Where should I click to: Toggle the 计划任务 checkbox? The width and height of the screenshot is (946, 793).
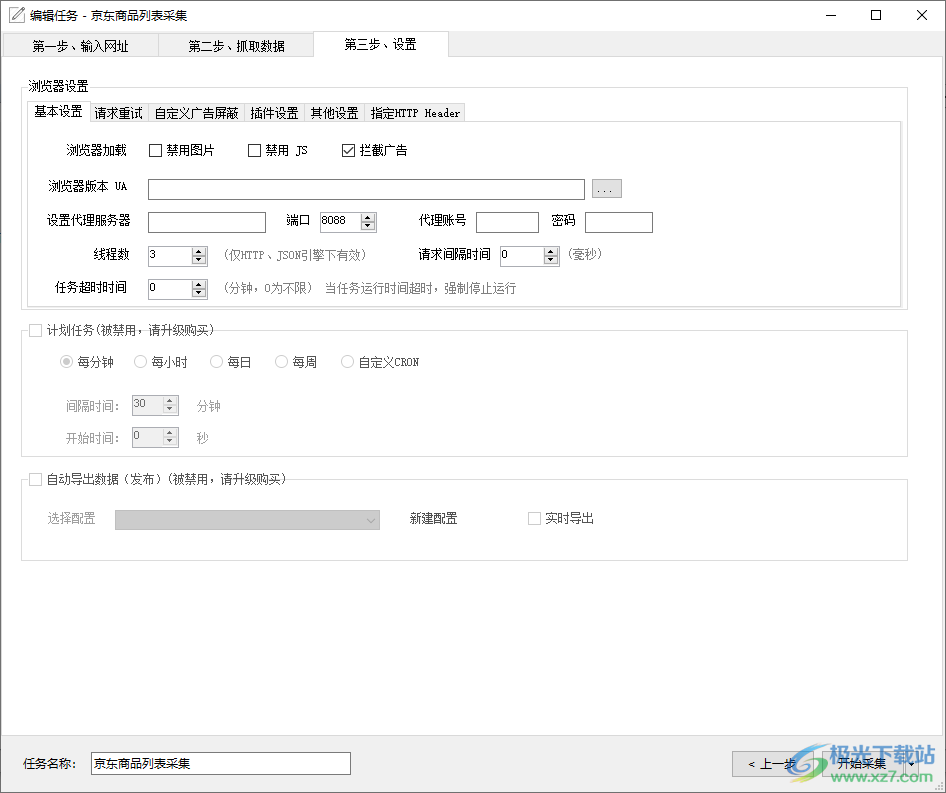coord(36,330)
